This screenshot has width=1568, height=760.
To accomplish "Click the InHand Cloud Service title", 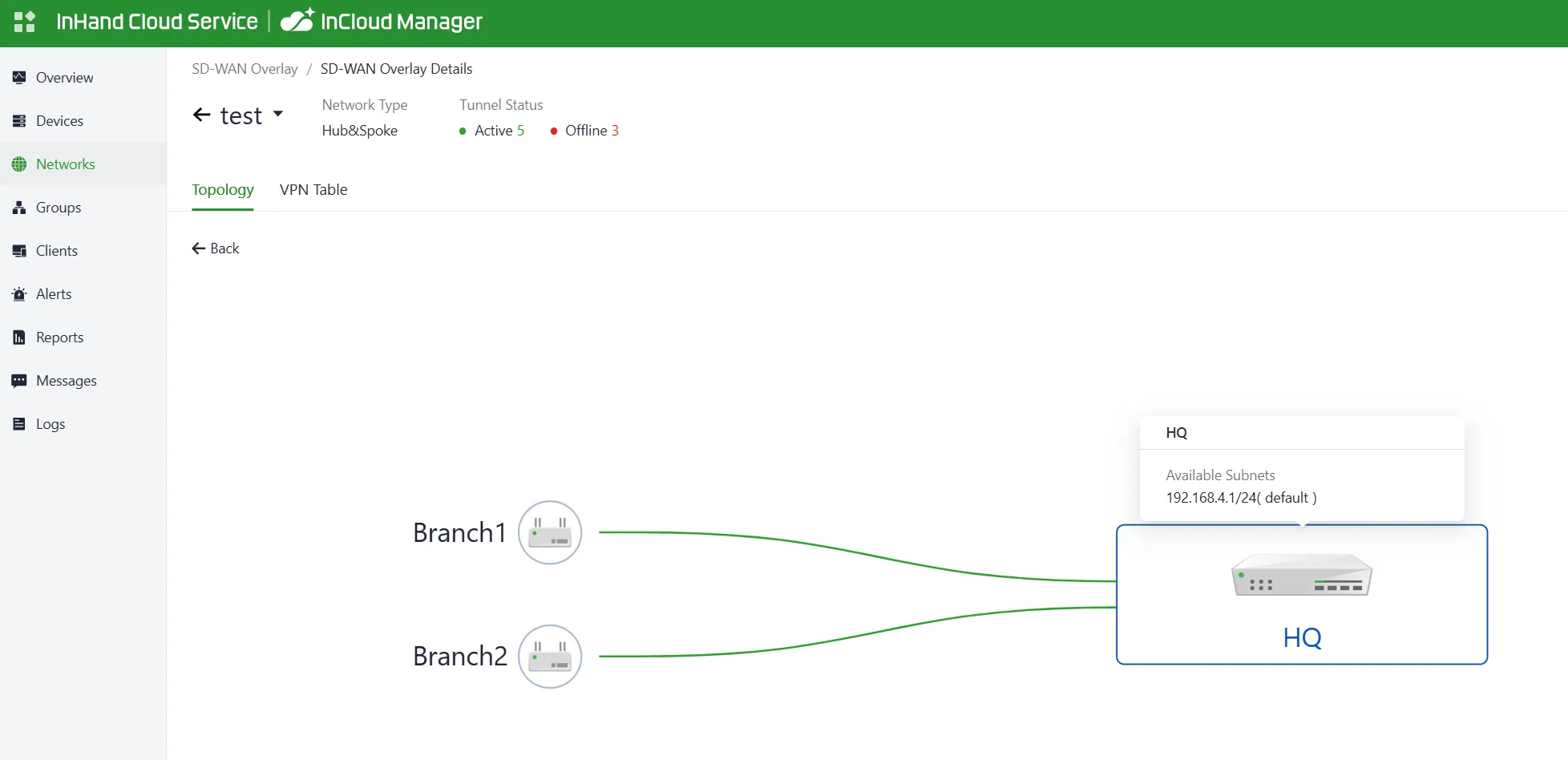I will click(157, 22).
